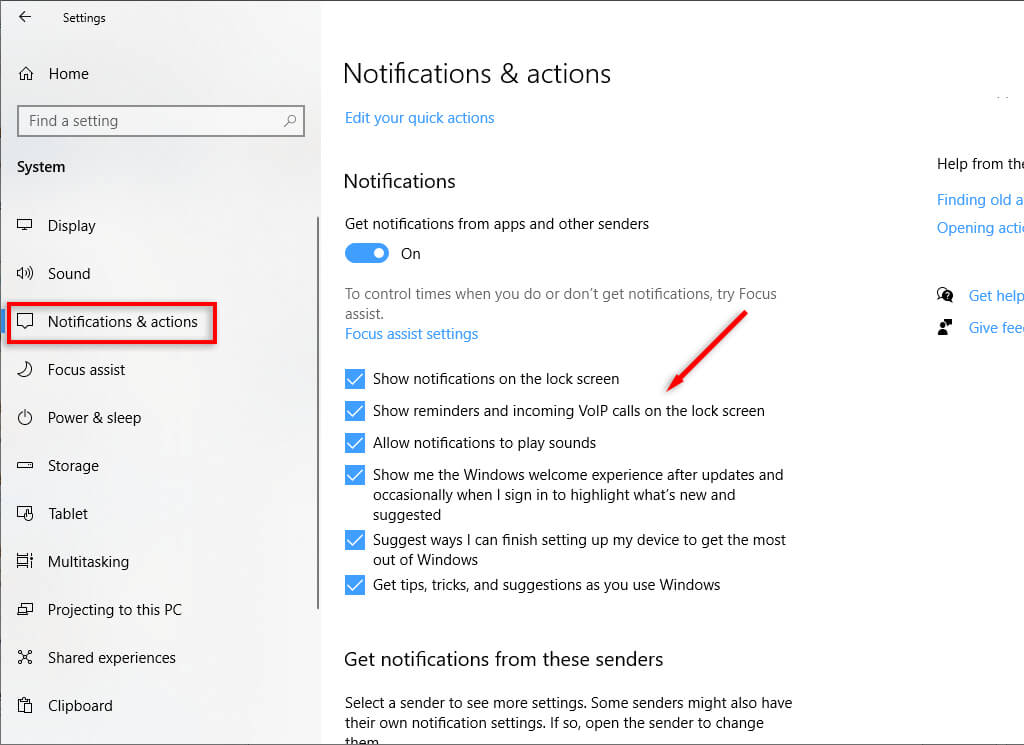
Task: Select Shared experiences in sidebar
Action: pos(112,658)
